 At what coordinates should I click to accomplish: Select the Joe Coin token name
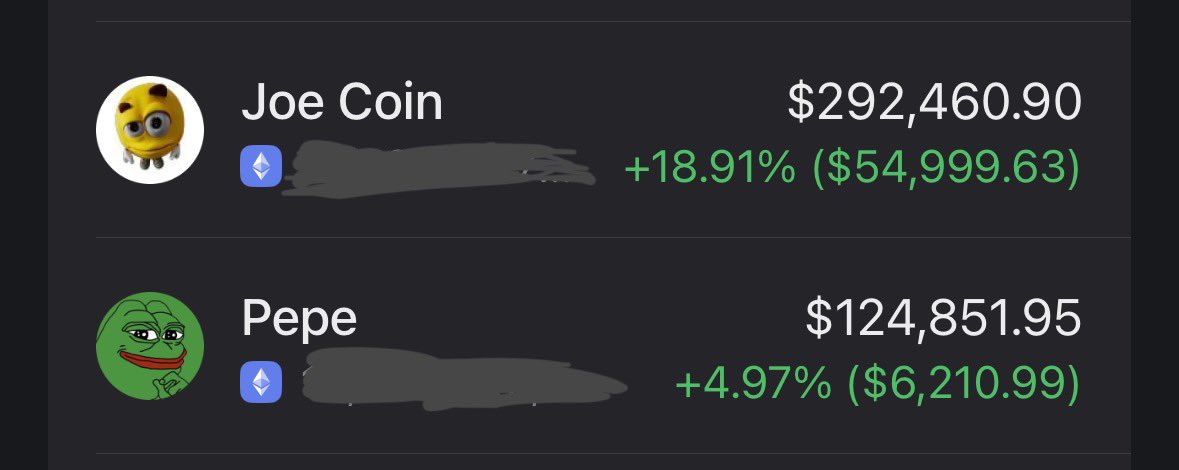342,102
